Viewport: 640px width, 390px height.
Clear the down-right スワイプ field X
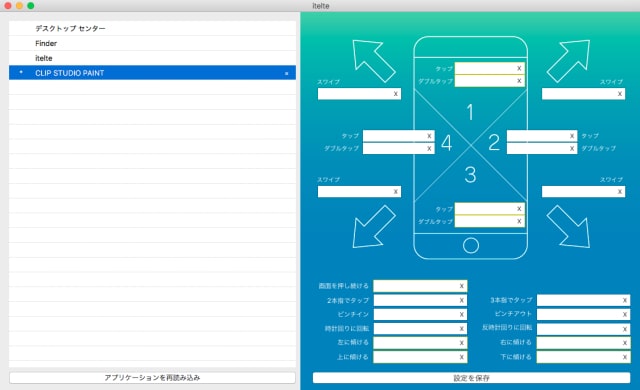pyautogui.click(x=620, y=191)
